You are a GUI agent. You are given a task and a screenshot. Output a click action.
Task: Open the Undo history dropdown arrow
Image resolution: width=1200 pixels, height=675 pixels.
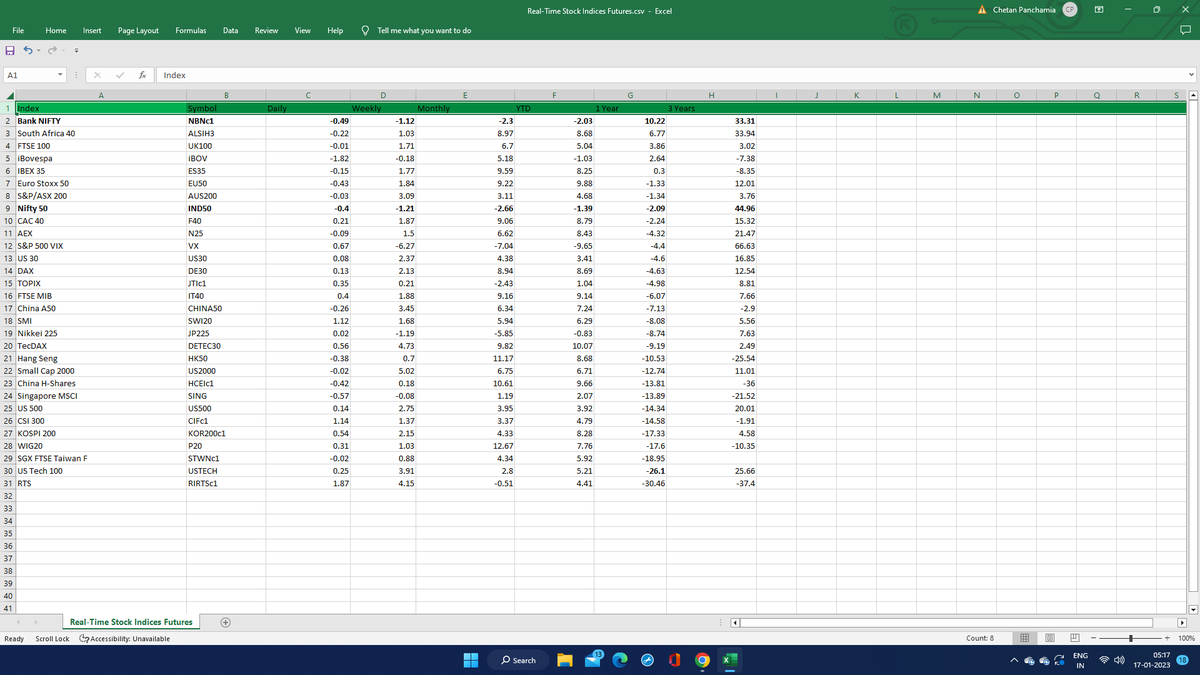coord(38,49)
